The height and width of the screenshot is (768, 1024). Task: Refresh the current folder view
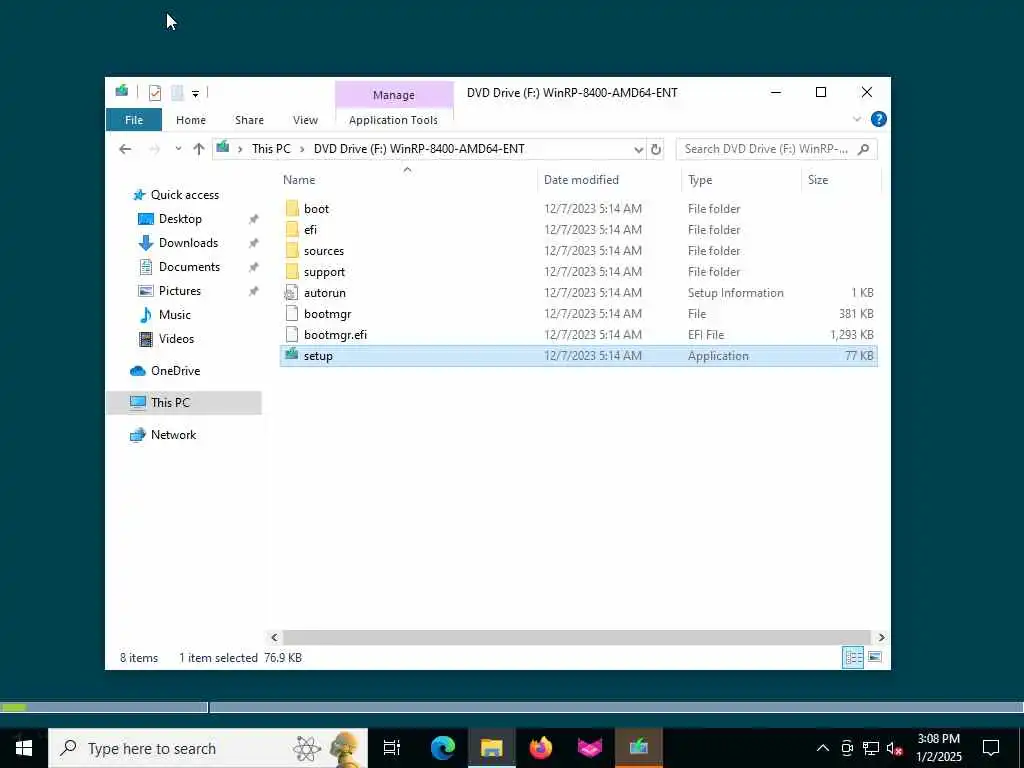[656, 150]
